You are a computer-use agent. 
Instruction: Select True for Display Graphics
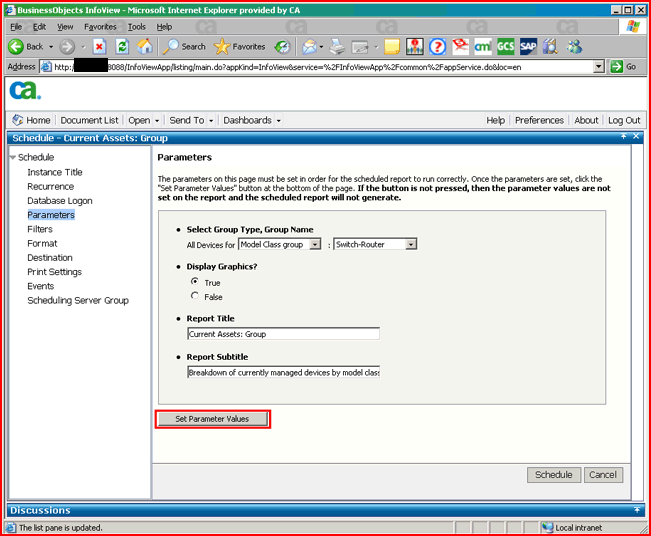click(194, 282)
